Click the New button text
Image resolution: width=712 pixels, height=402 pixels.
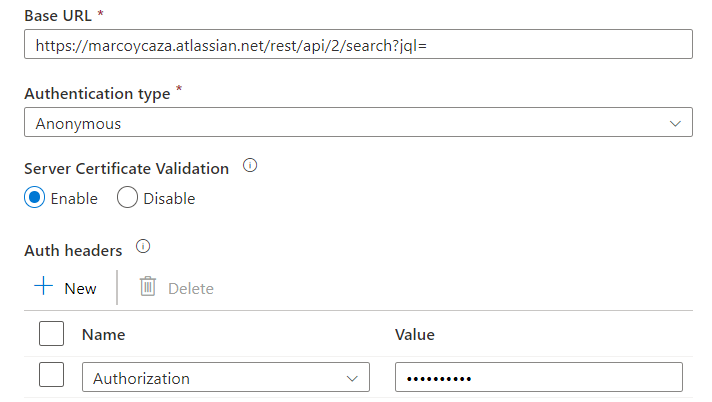(80, 288)
